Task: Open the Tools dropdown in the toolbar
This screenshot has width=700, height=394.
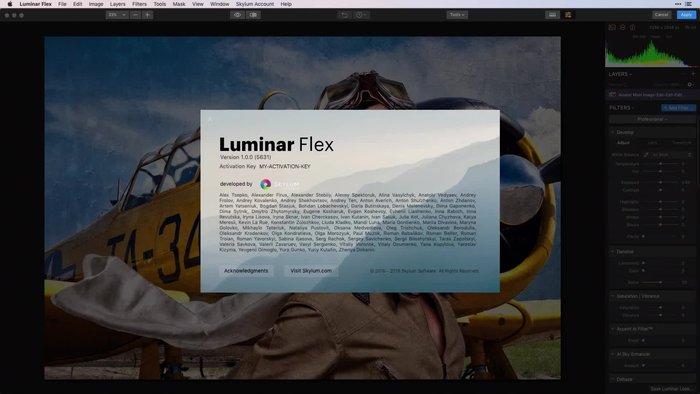Action: (x=457, y=15)
